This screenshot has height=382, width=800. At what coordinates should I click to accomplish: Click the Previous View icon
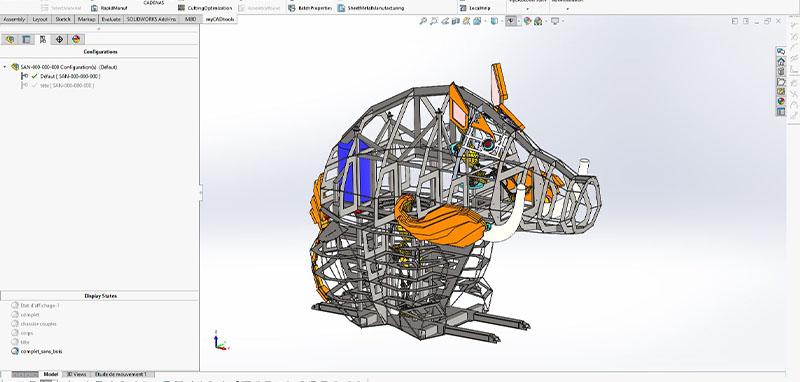[x=445, y=21]
